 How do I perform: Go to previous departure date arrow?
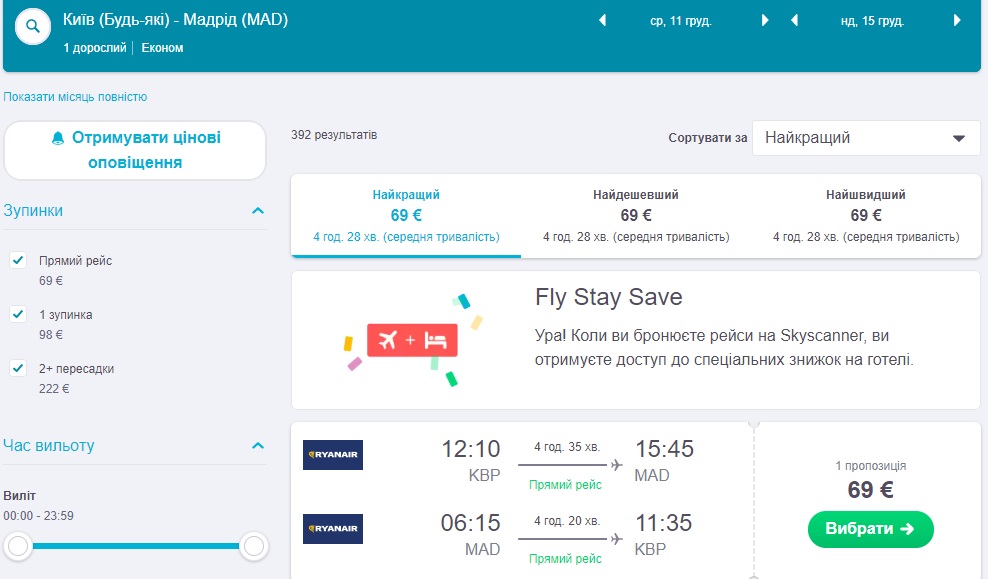pos(602,20)
